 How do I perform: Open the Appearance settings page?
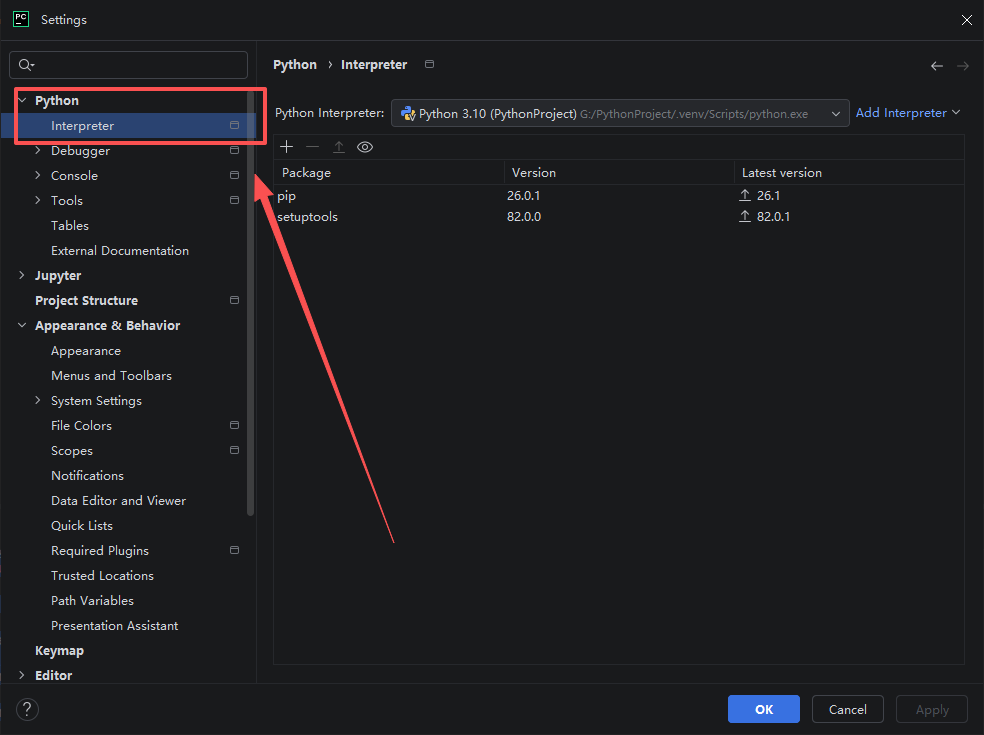[86, 351]
